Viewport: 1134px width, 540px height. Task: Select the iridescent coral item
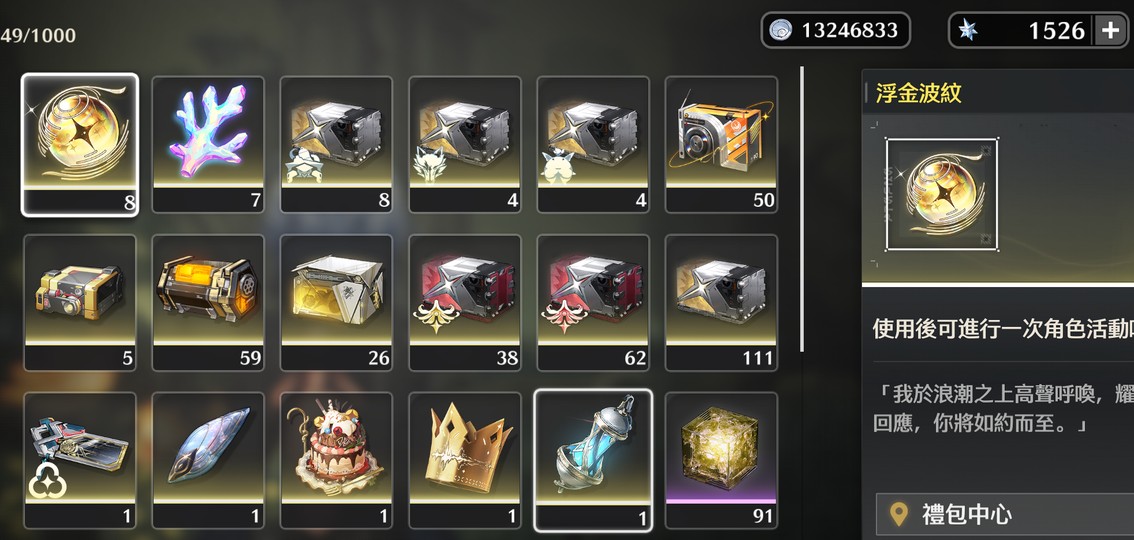(208, 145)
